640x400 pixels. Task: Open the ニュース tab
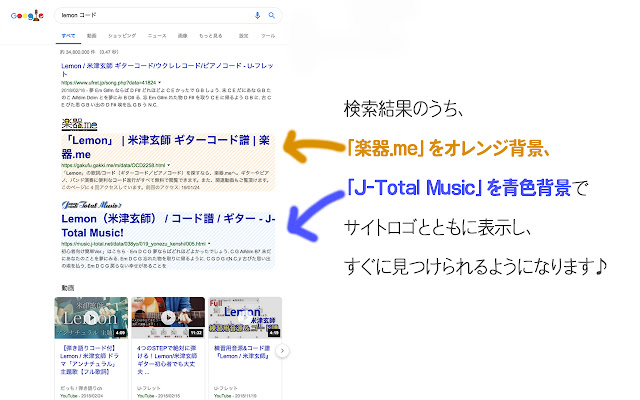[157, 36]
